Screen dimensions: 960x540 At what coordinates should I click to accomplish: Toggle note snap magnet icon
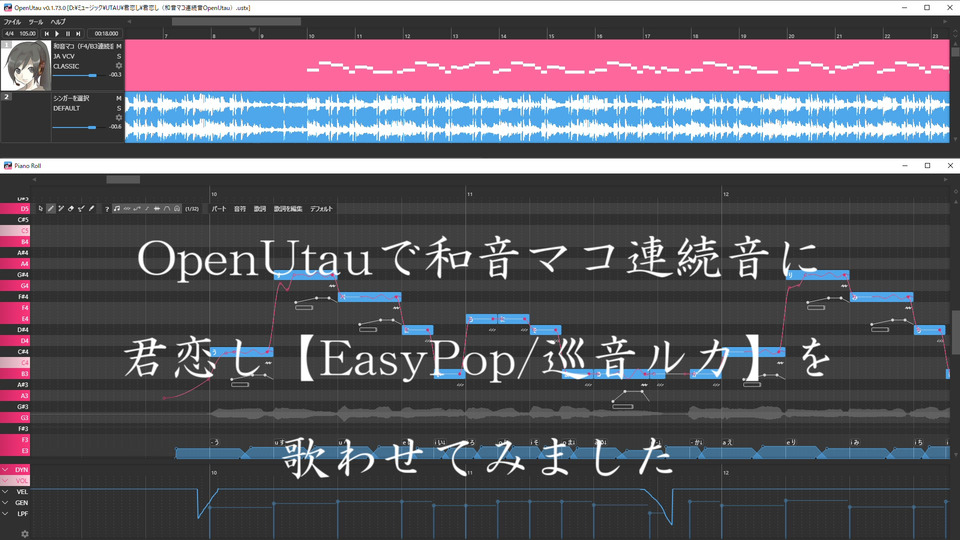coord(177,209)
